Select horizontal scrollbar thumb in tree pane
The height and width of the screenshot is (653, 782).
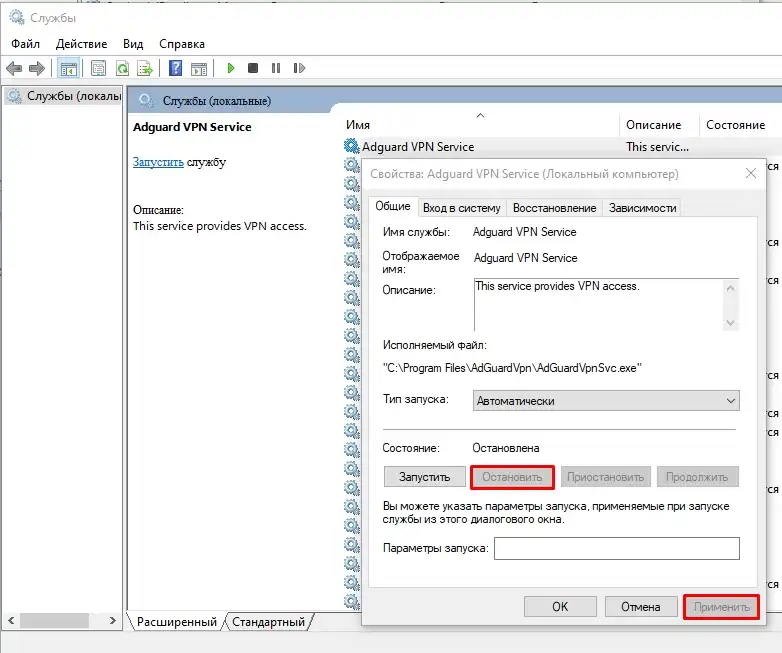click(54, 621)
